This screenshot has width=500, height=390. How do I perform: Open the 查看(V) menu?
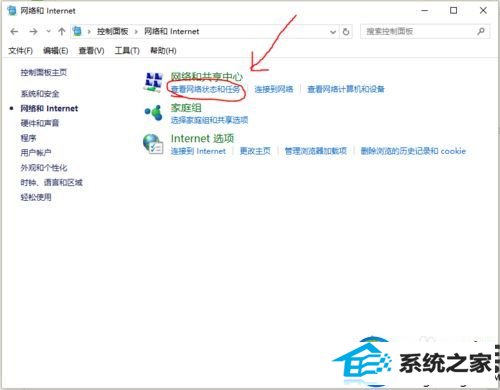click(x=91, y=51)
